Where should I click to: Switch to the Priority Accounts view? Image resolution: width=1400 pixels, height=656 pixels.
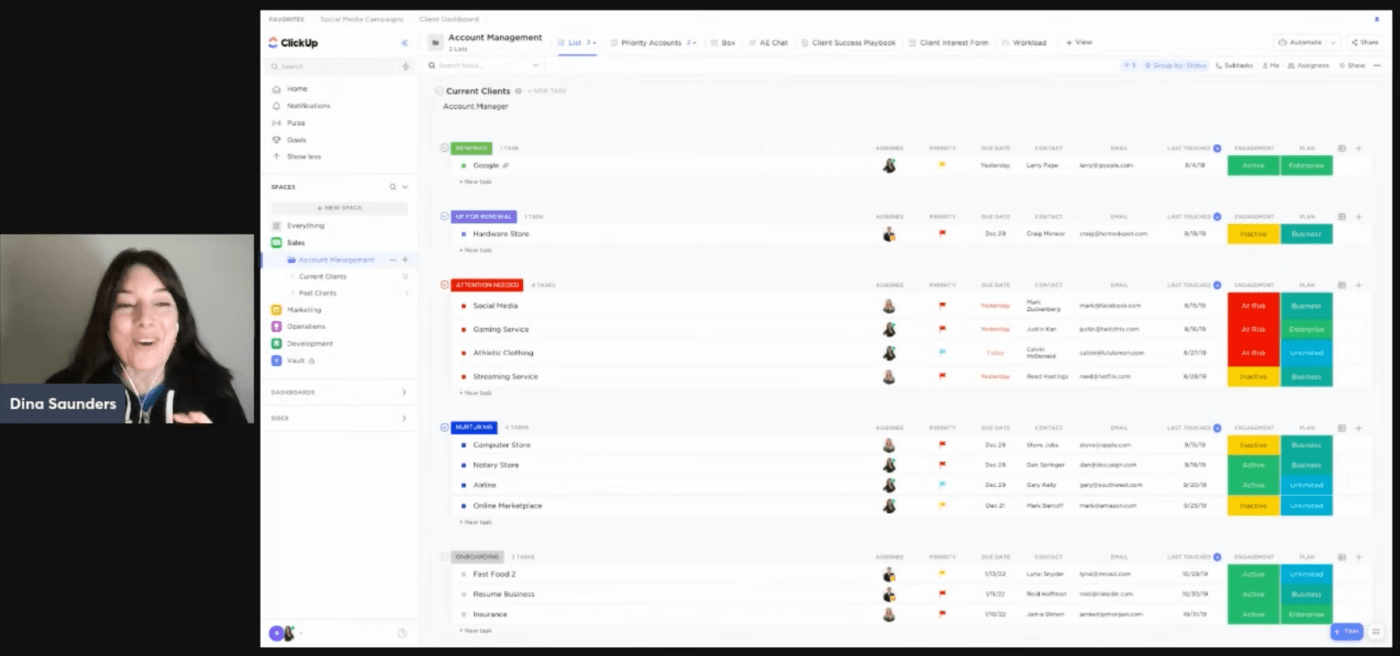(x=650, y=43)
